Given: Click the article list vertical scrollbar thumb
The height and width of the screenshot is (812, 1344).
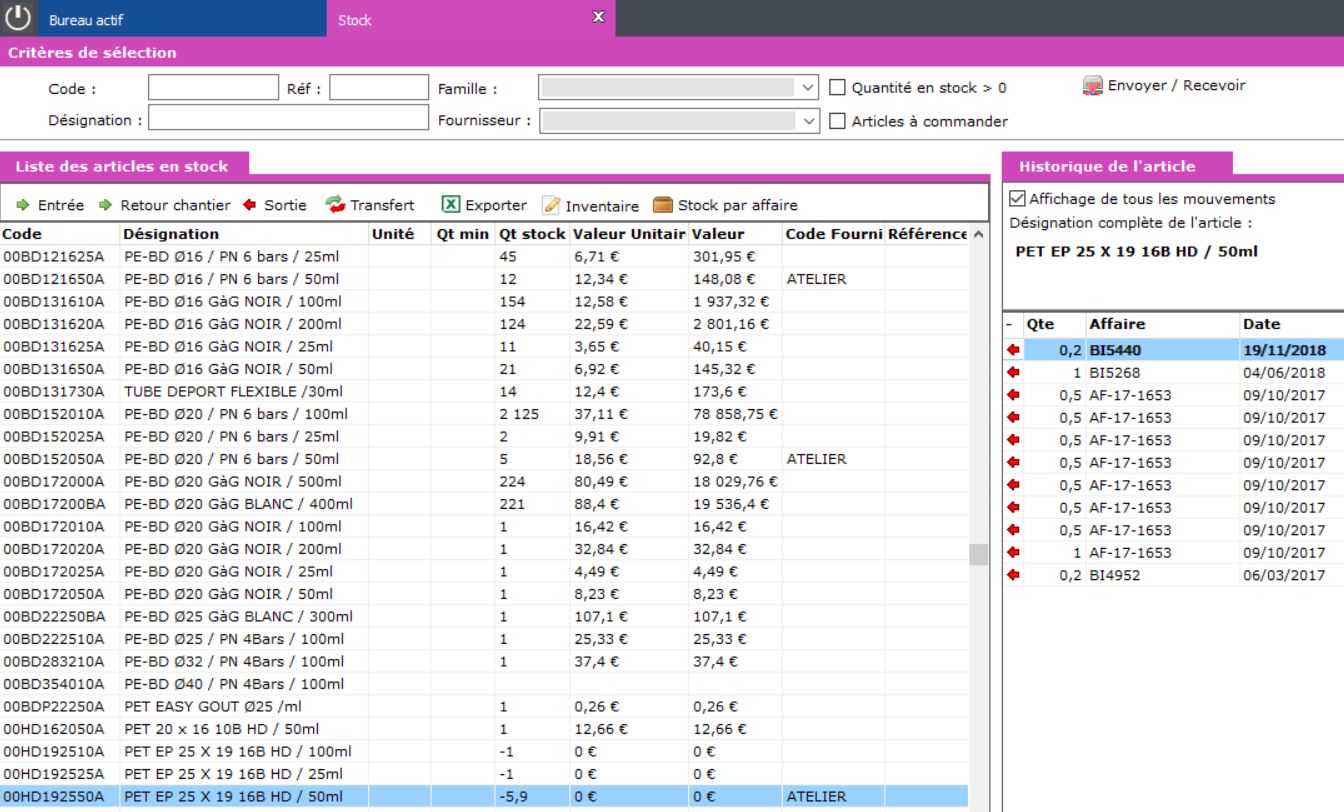Looking at the screenshot, I should (978, 553).
